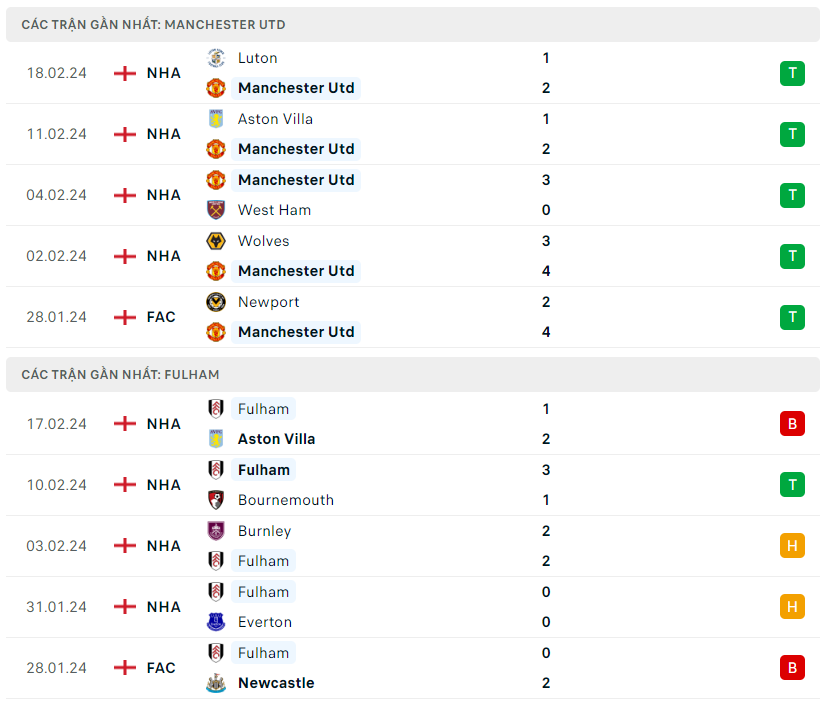Click the Everton club crest icon
Image resolution: width=827 pixels, height=706 pixels.
tap(215, 622)
